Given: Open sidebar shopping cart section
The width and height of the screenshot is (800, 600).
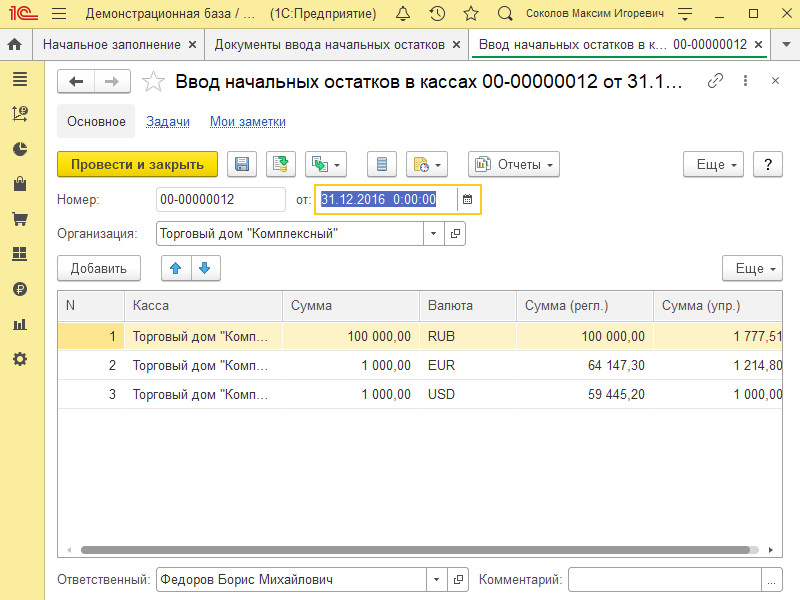Looking at the screenshot, I should 19,219.
